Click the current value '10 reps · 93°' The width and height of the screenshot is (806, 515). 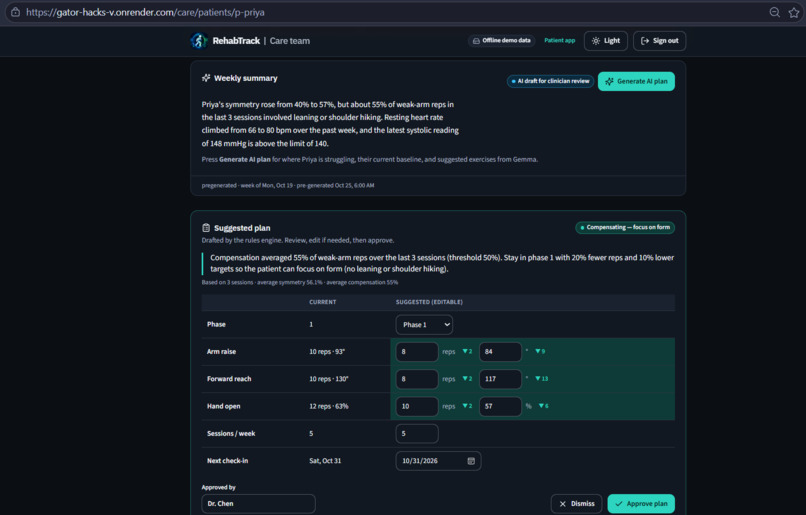[327, 352]
